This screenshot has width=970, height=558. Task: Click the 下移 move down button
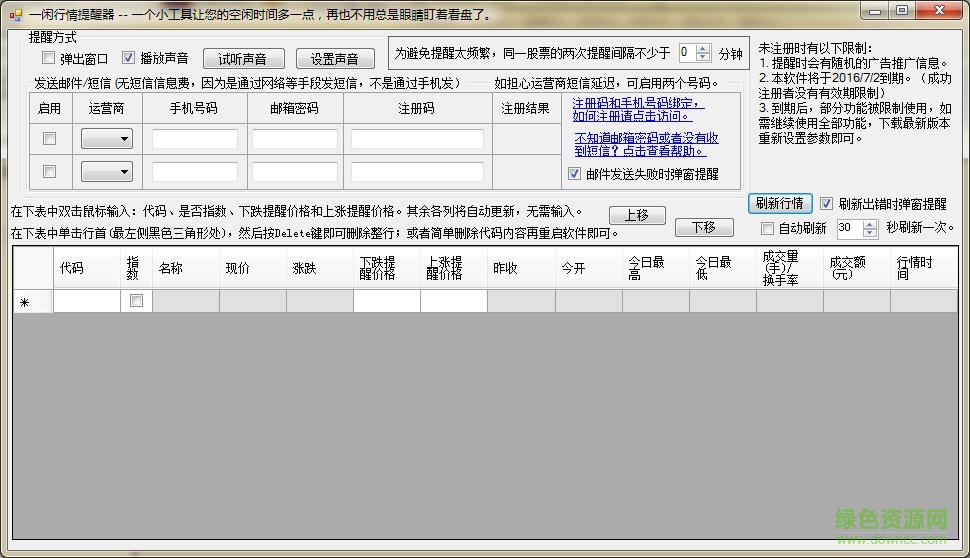click(x=703, y=228)
